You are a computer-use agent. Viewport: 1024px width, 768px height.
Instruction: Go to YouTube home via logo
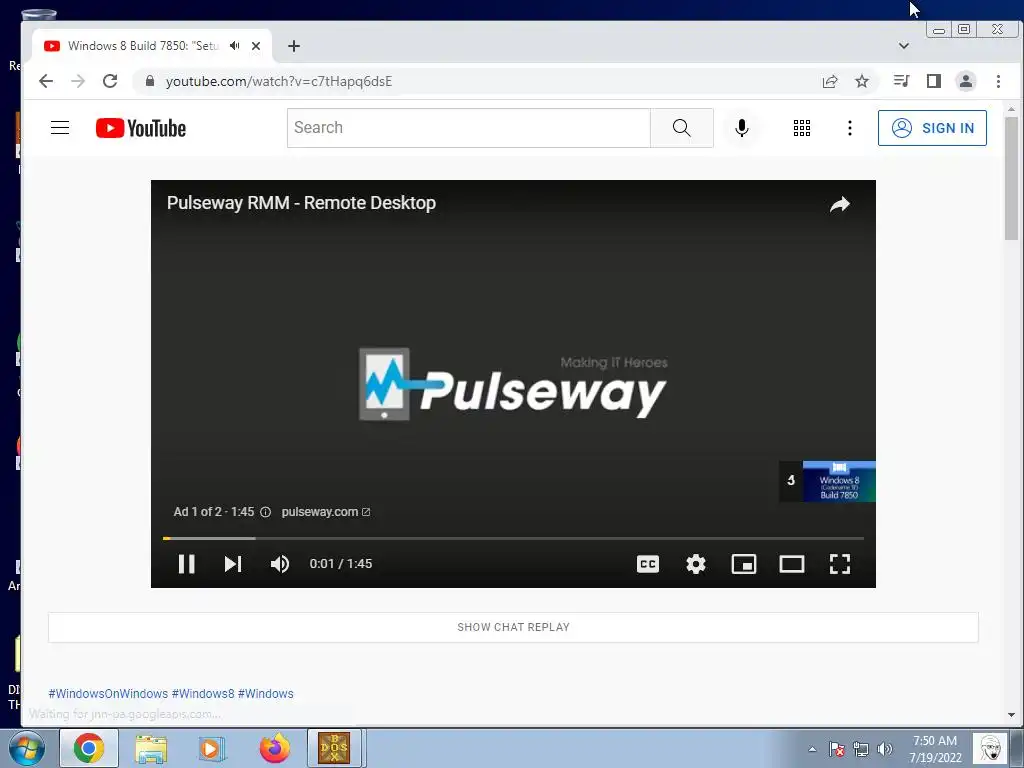click(x=141, y=128)
